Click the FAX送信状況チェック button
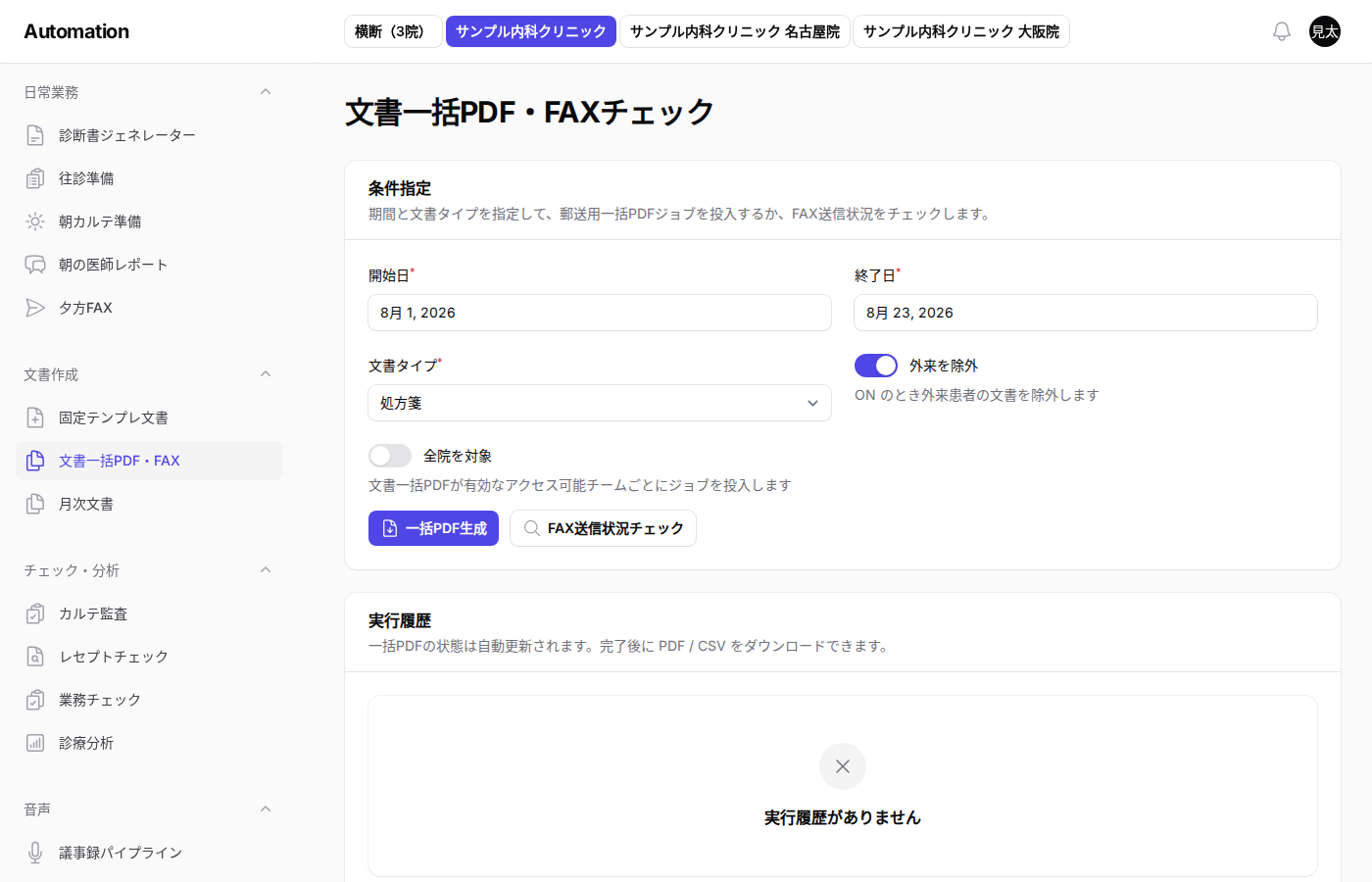 coord(603,528)
